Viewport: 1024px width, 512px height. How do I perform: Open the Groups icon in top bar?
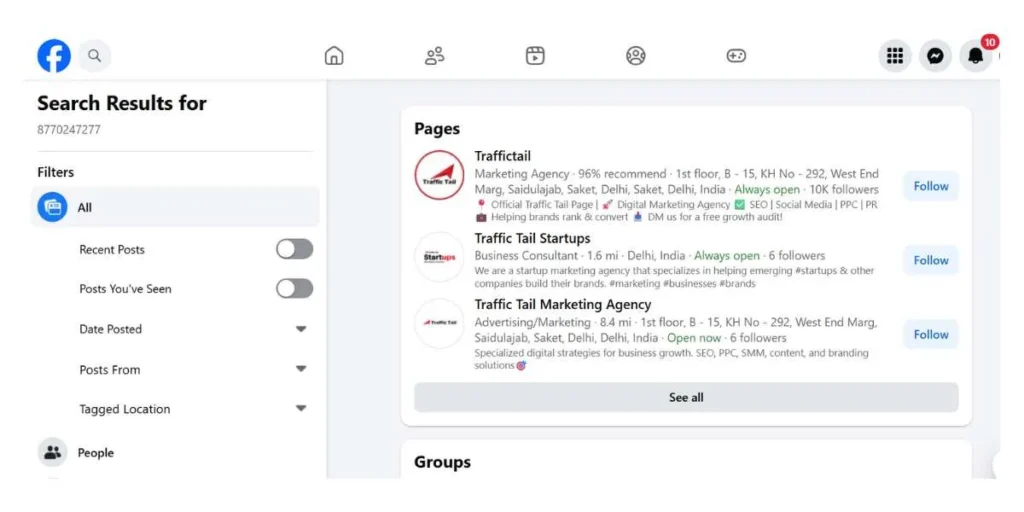click(x=636, y=56)
